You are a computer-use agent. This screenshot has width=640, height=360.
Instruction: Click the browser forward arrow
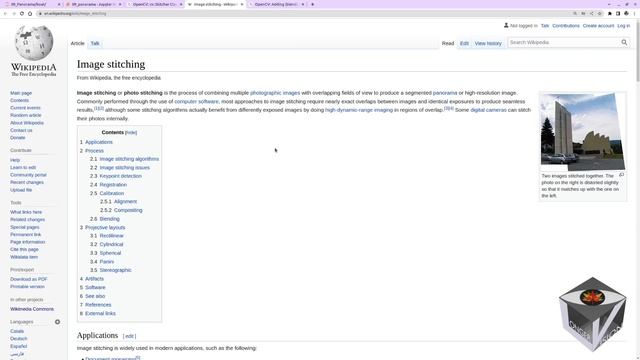13,13
